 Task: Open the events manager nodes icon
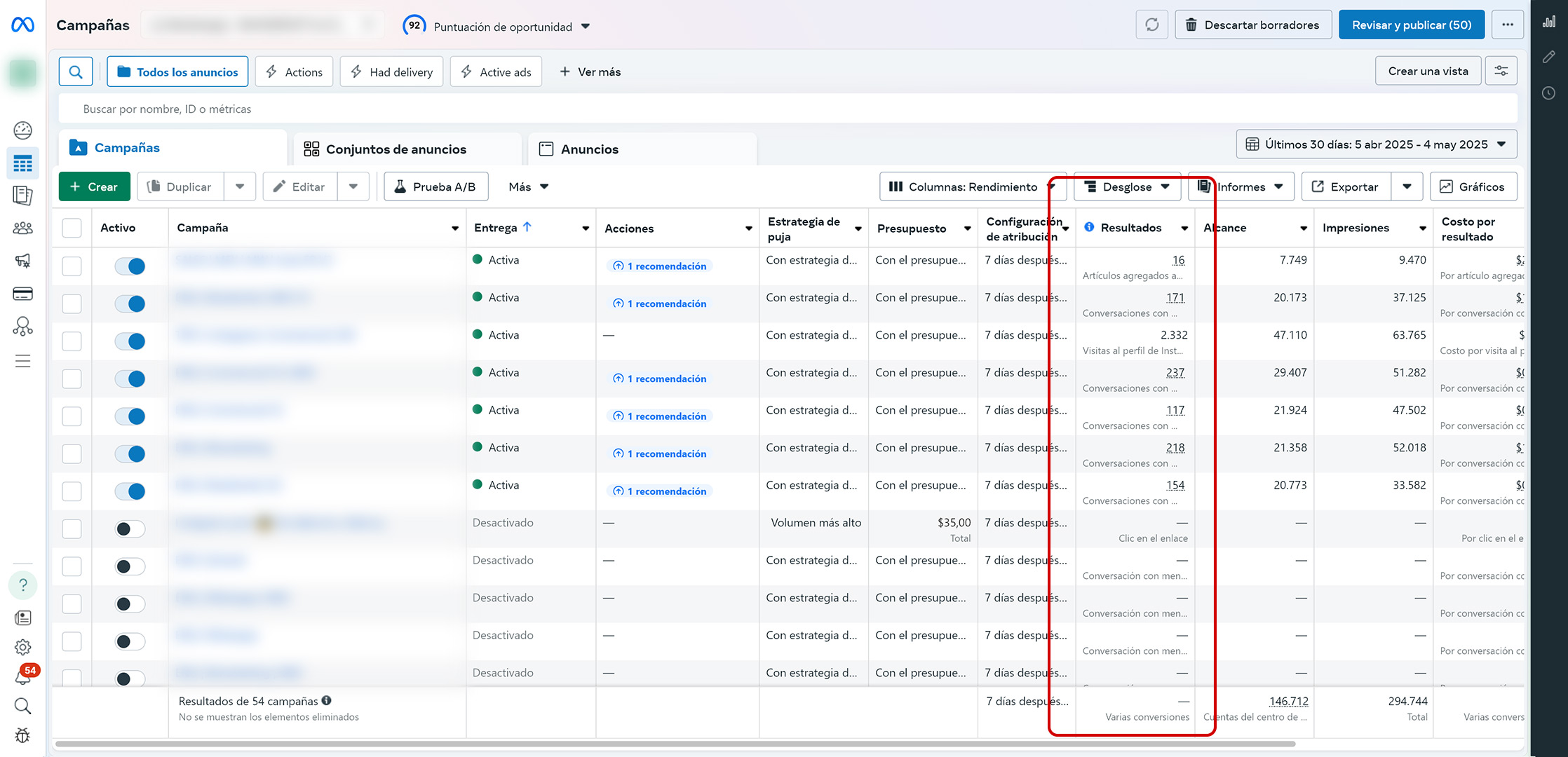click(x=22, y=327)
